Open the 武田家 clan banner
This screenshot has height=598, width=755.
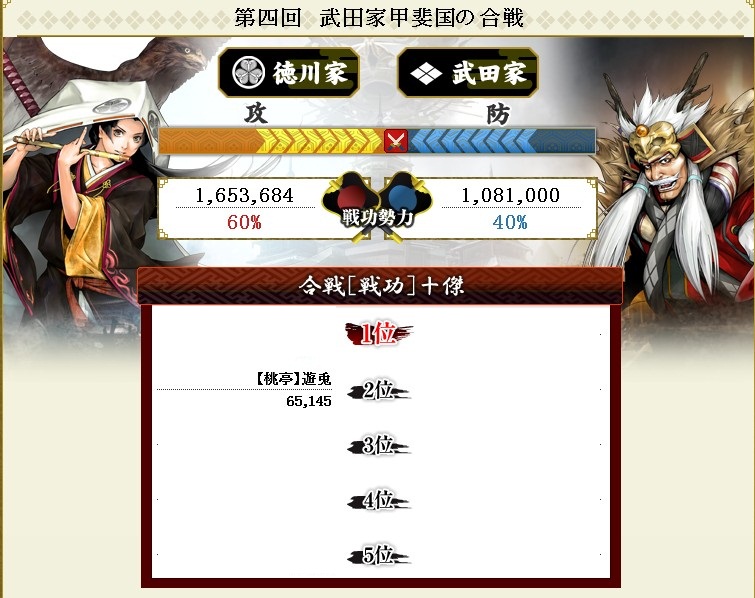(x=468, y=73)
